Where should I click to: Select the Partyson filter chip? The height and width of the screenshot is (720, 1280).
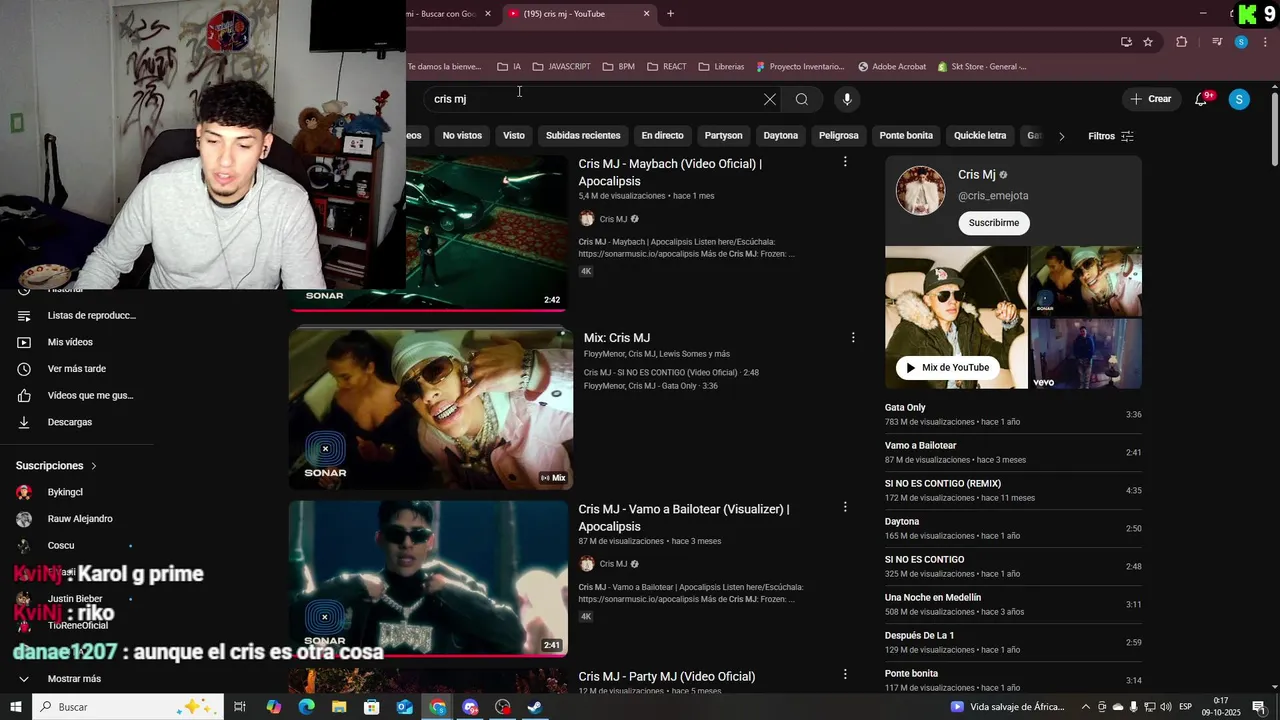[x=723, y=135]
